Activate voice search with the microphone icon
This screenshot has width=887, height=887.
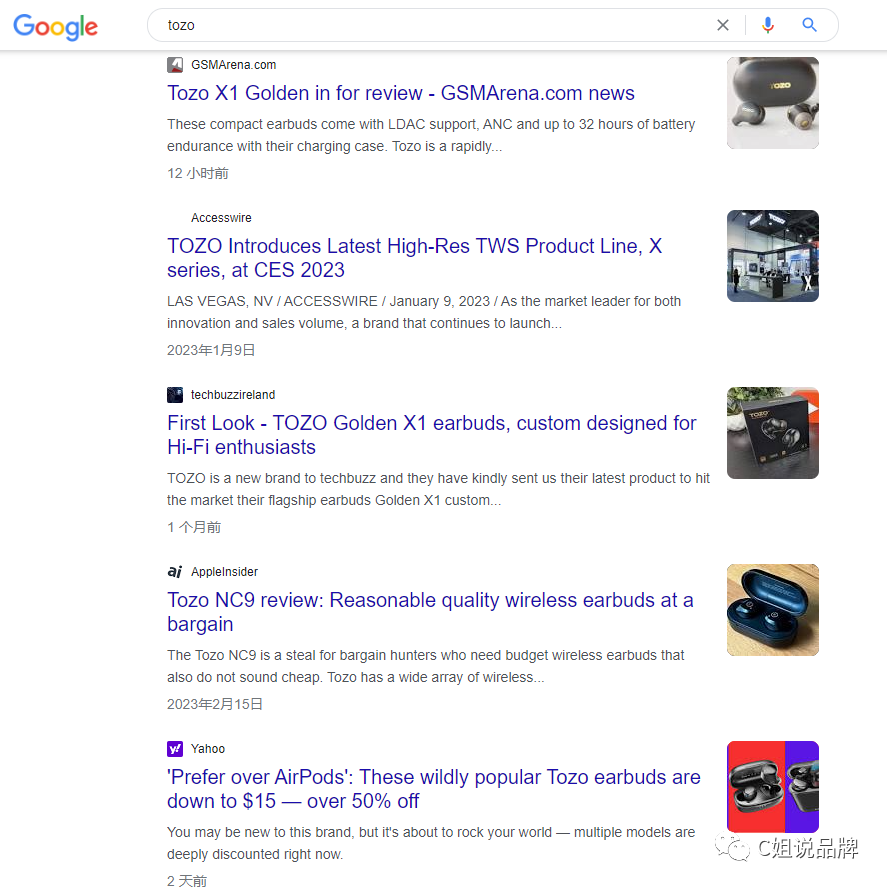pos(767,25)
